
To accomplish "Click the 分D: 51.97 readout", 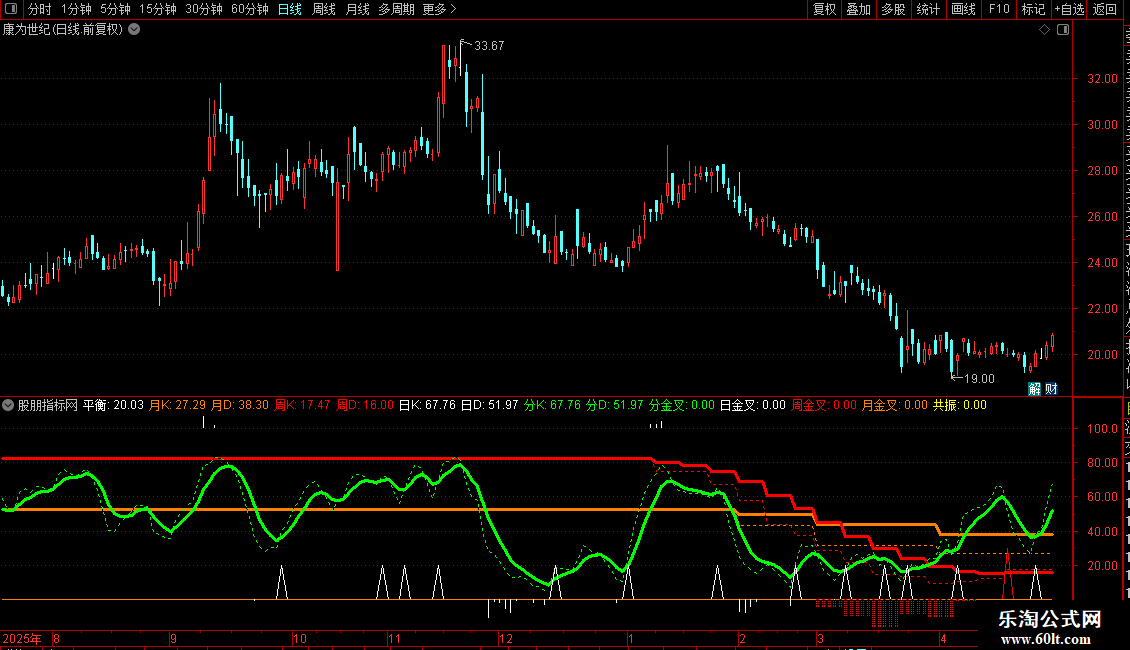I will click(615, 405).
